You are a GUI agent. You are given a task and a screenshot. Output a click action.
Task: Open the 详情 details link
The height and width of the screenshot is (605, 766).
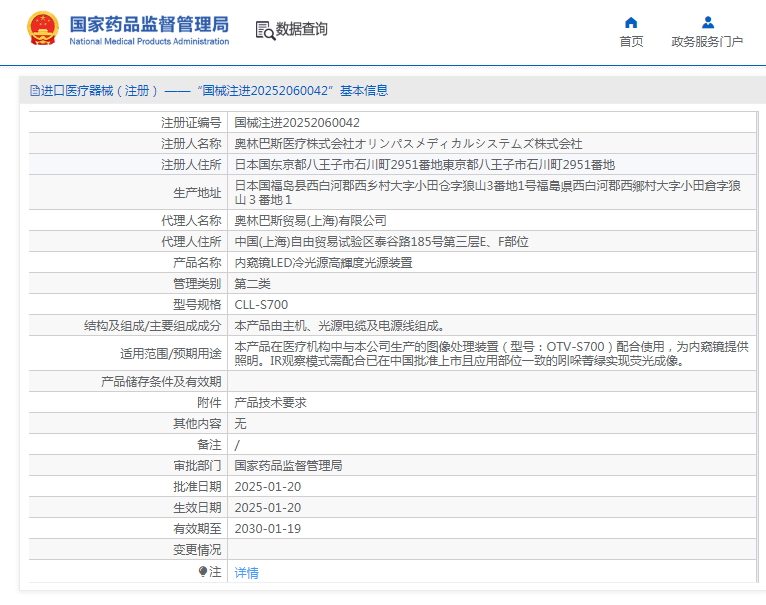[246, 572]
